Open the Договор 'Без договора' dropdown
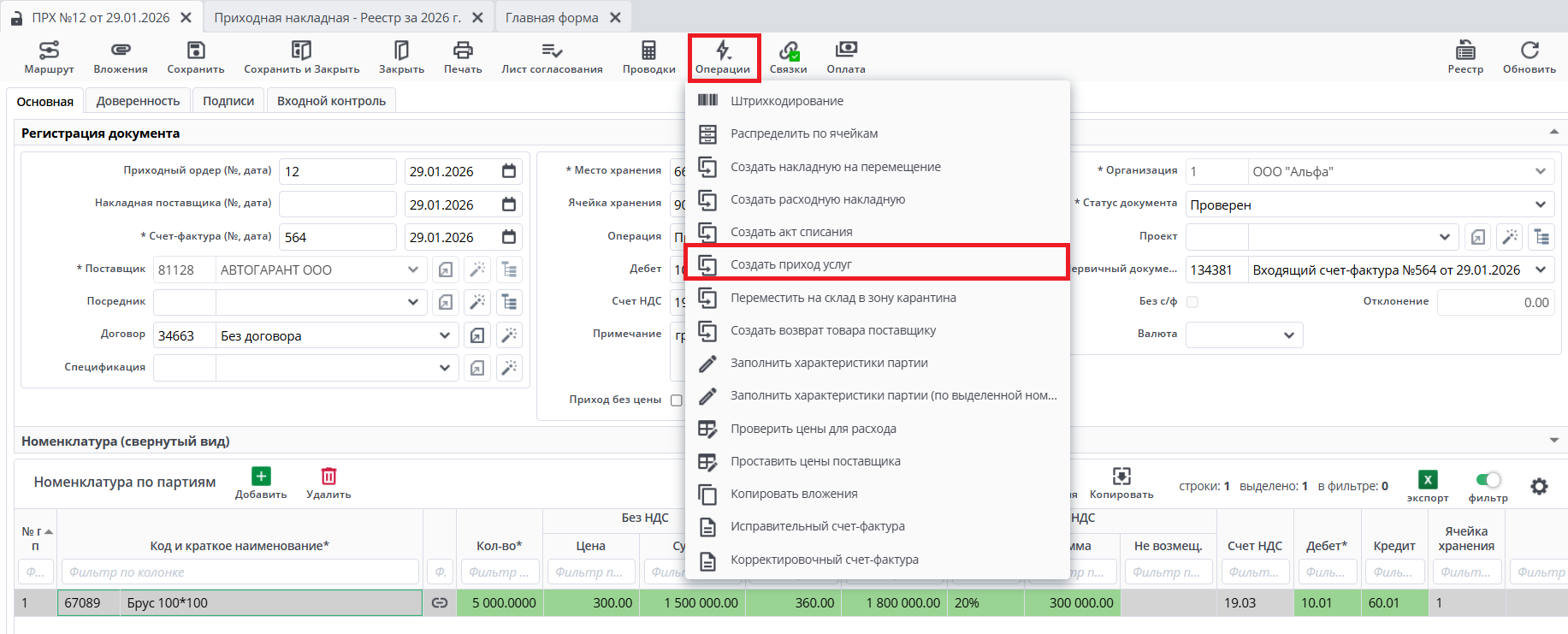This screenshot has height=634, width=1568. (445, 335)
